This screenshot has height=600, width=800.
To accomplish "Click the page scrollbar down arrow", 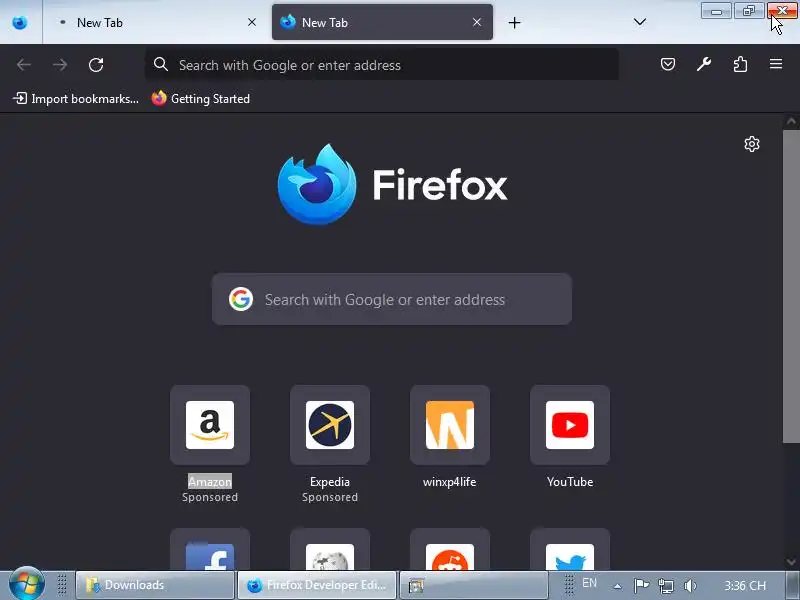I will click(791, 562).
